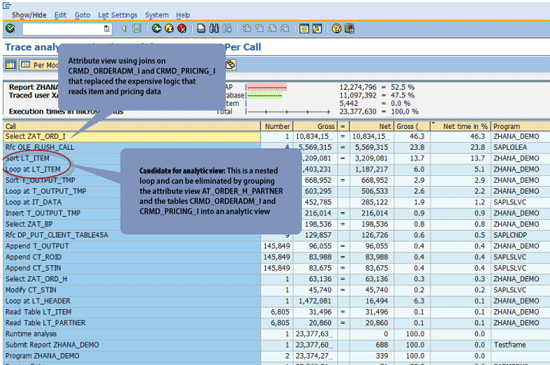Open the Show/Hide menu
This screenshot has width=550, height=365.
tap(29, 15)
